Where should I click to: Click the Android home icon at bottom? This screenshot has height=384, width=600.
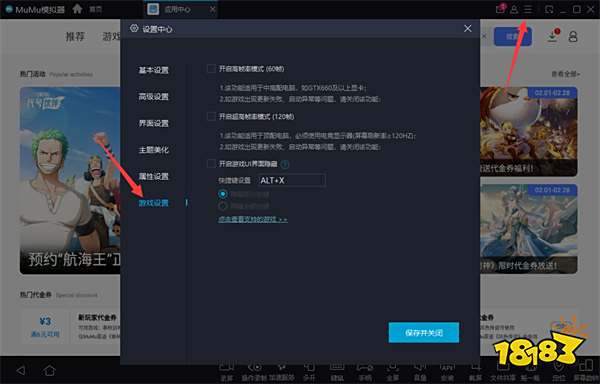pos(49,370)
